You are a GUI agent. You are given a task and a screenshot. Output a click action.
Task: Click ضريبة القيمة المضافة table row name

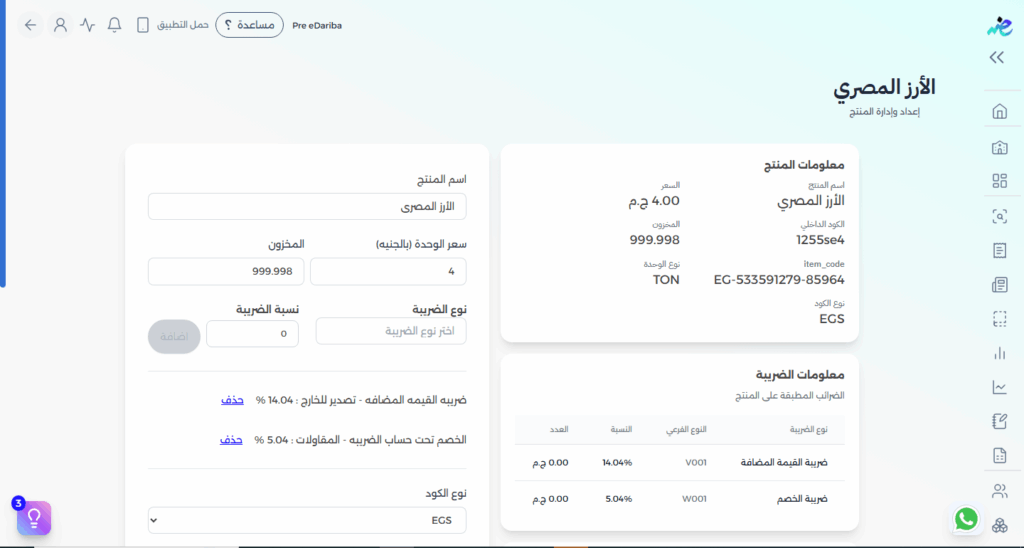[784, 462]
